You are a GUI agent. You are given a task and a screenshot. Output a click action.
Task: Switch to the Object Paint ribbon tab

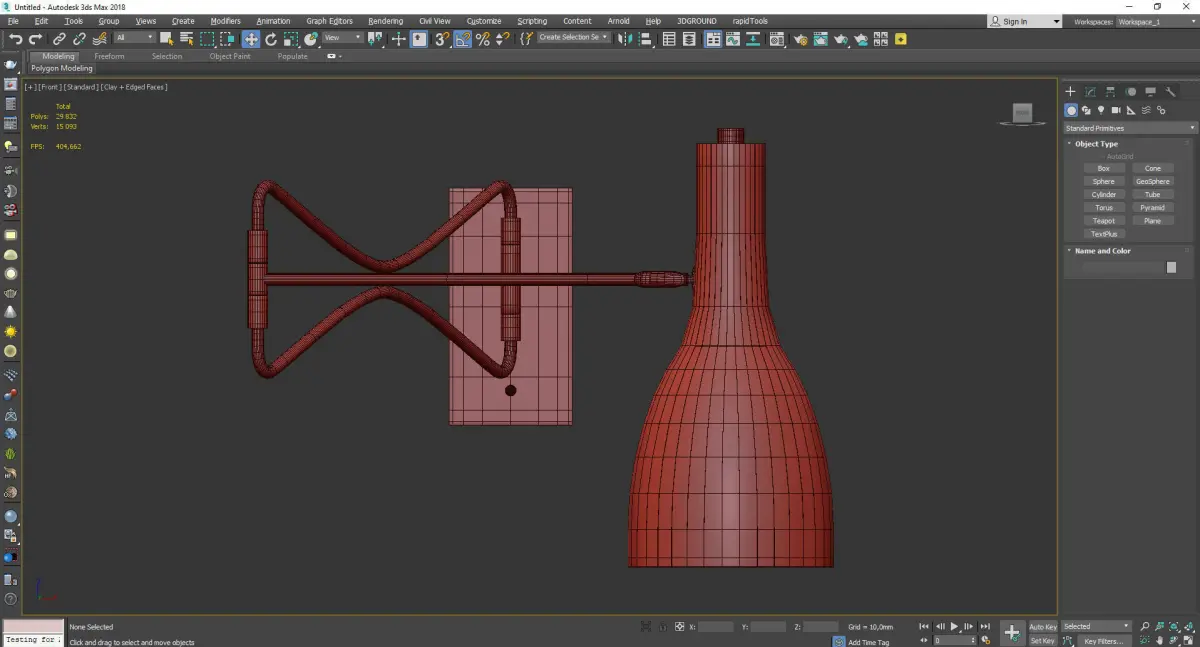229,56
